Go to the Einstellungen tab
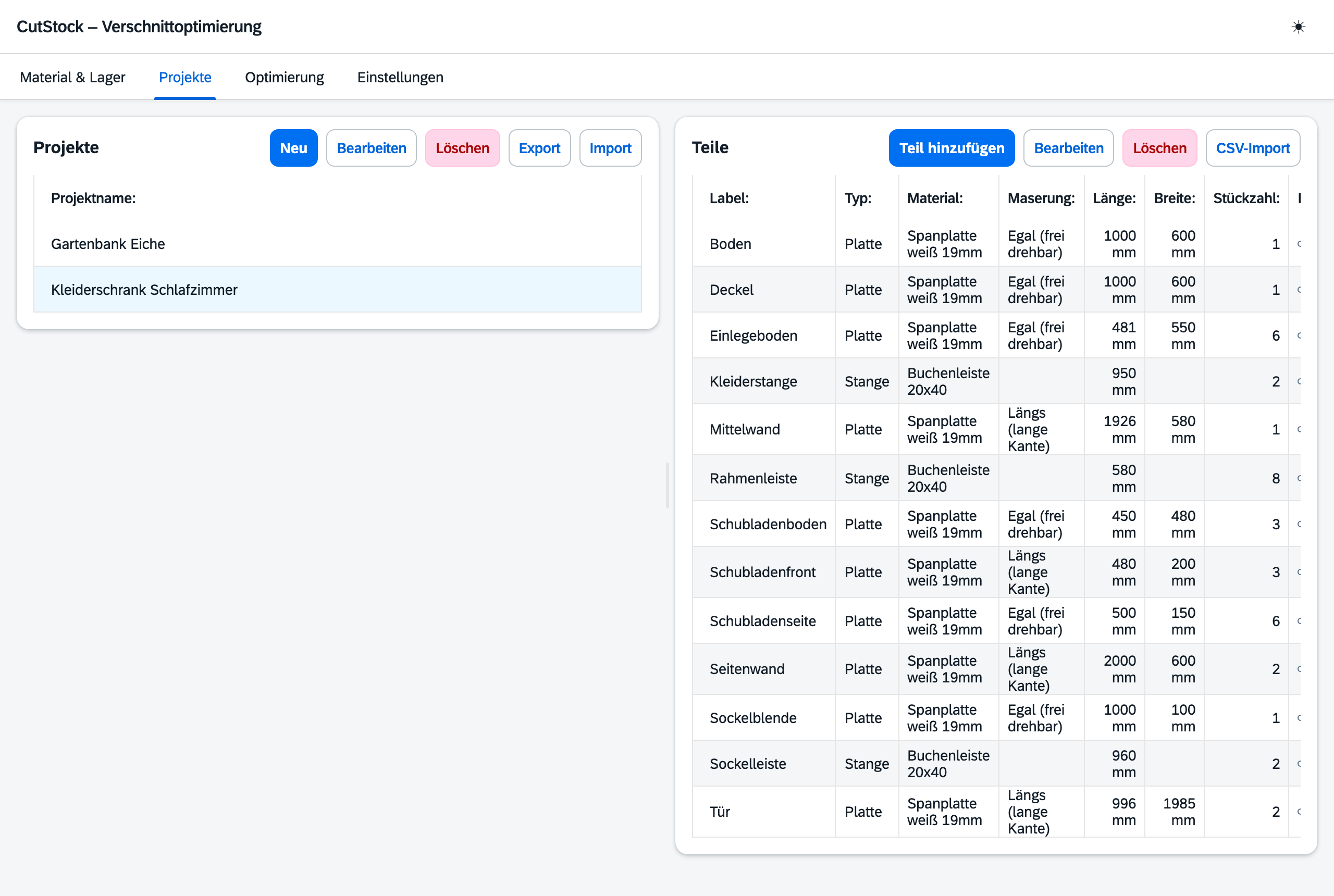The image size is (1334, 896). pos(400,77)
